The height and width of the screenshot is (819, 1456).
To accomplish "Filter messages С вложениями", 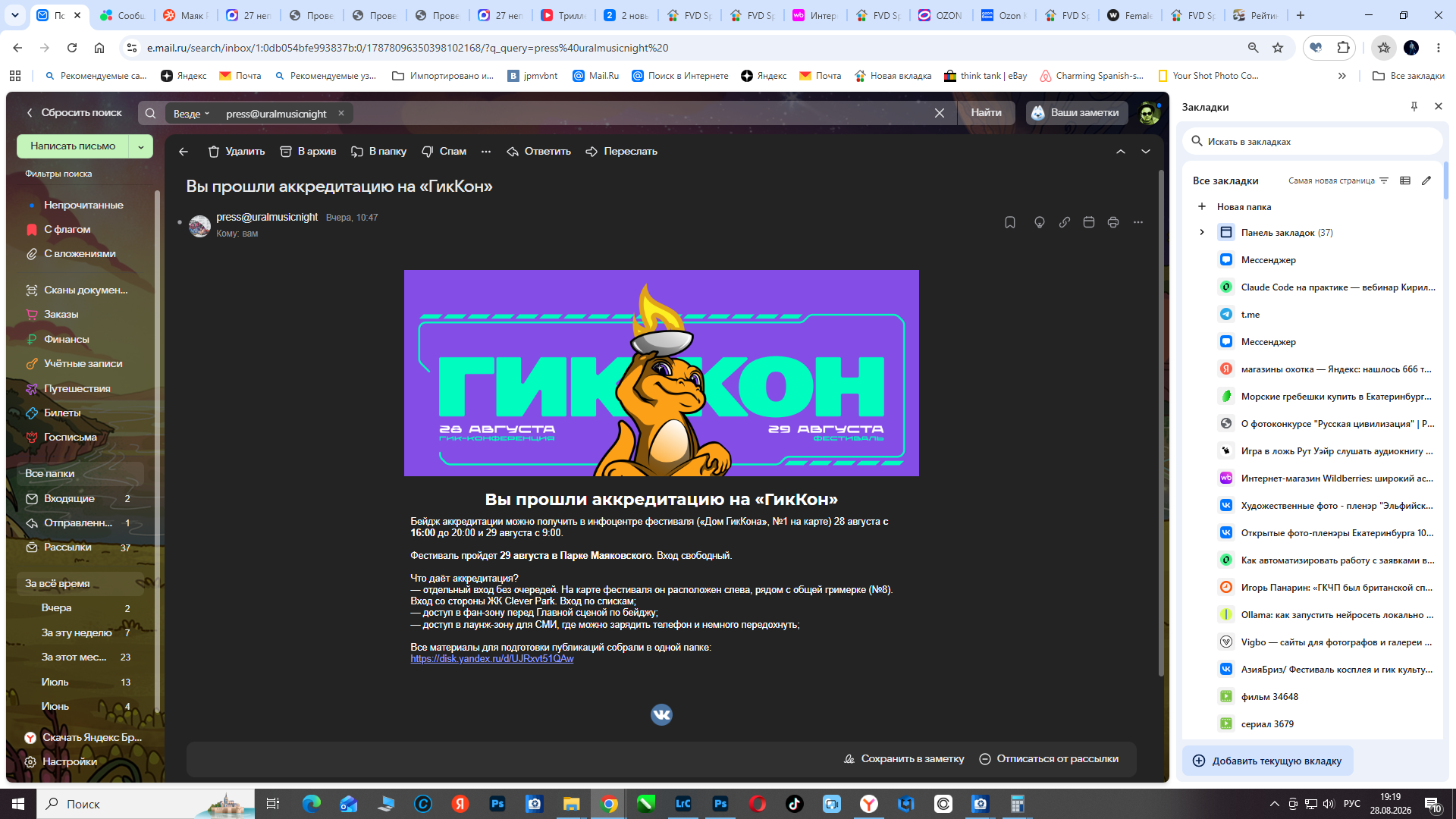I will pyautogui.click(x=80, y=254).
